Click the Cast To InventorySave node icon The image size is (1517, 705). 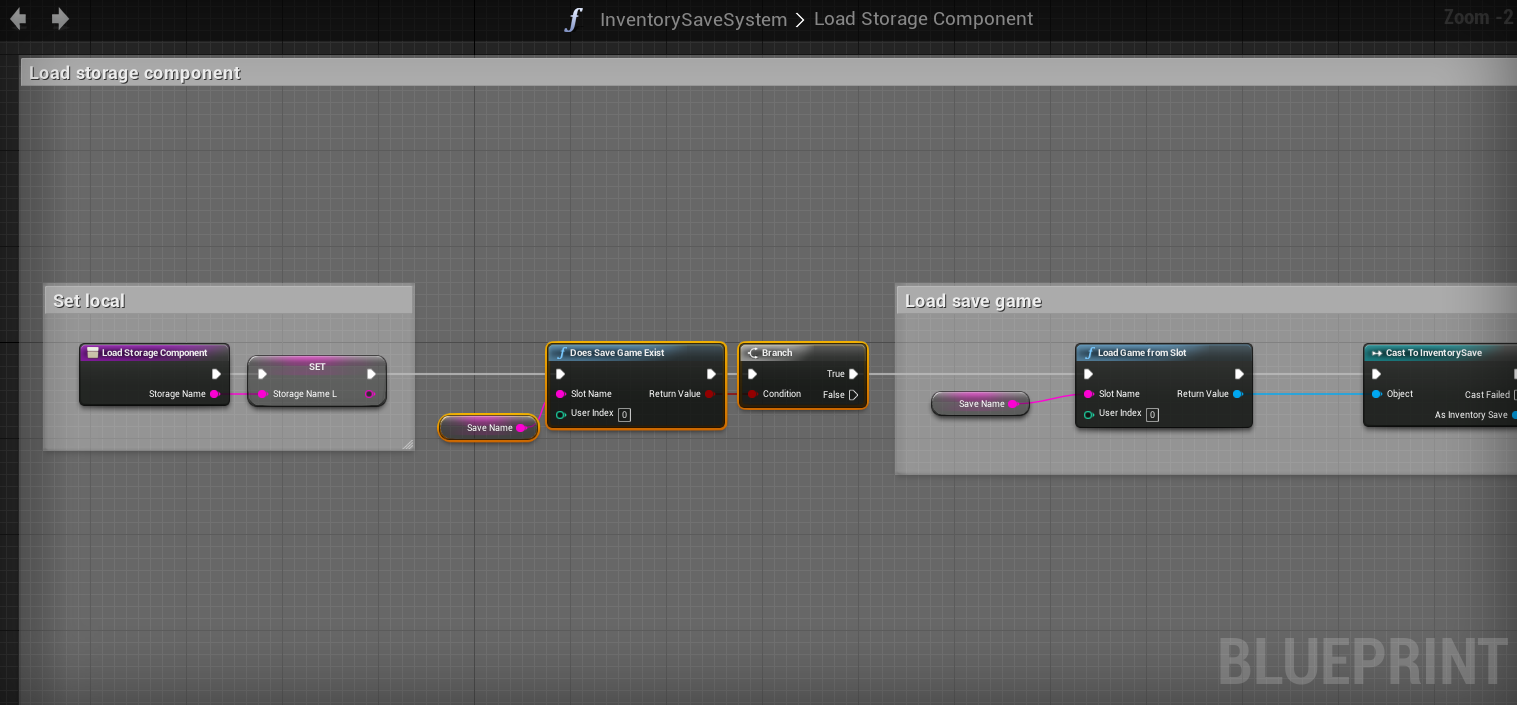(1376, 353)
